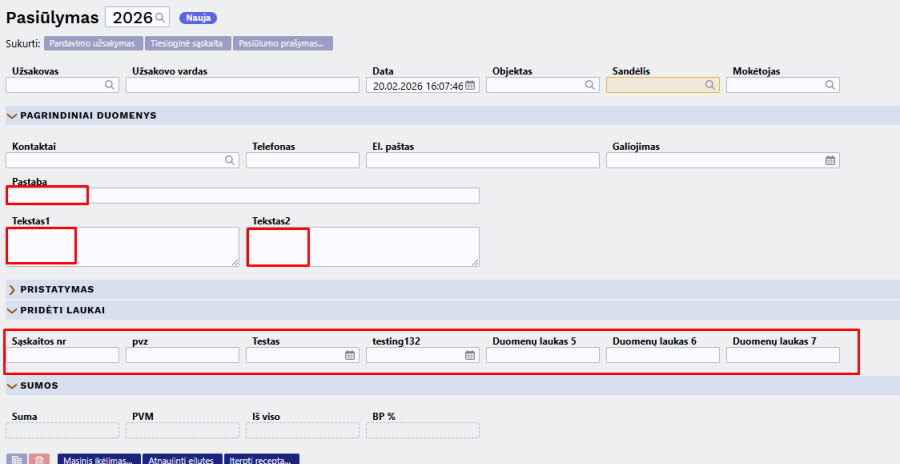Click the Atnaujinti eilutes button
The image size is (900, 464).
[183, 460]
